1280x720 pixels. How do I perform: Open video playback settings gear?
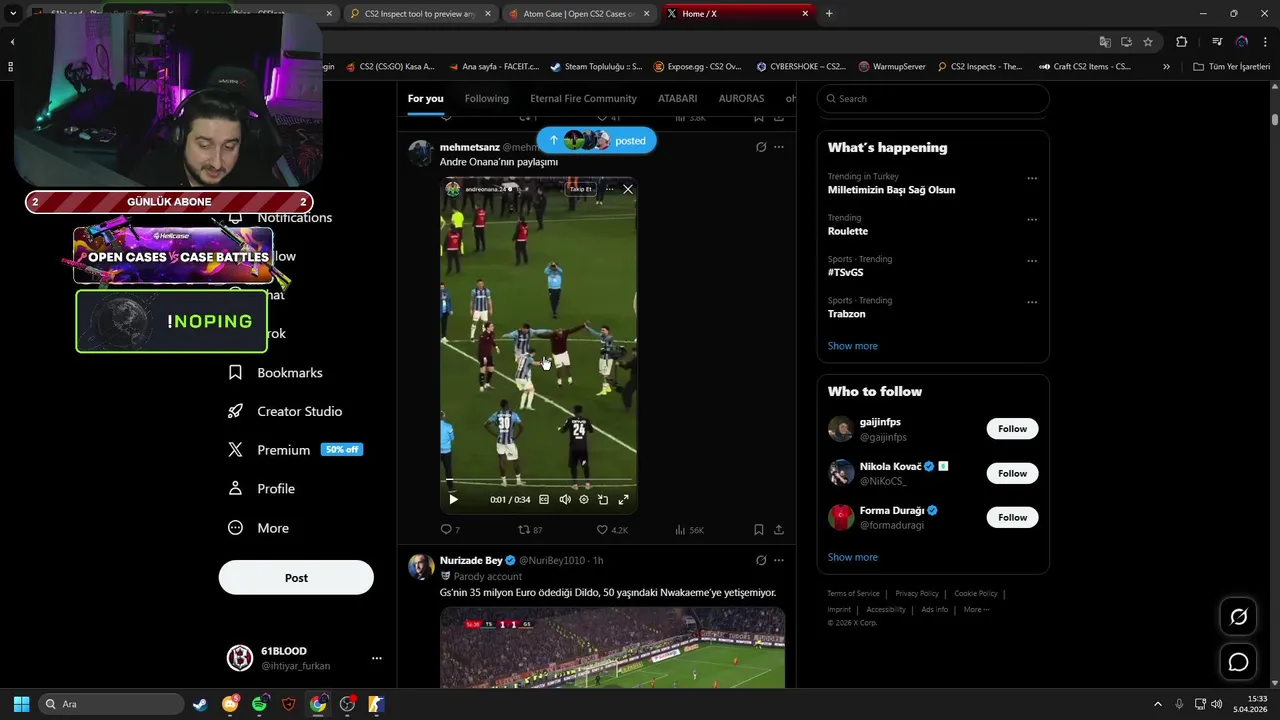tap(584, 499)
